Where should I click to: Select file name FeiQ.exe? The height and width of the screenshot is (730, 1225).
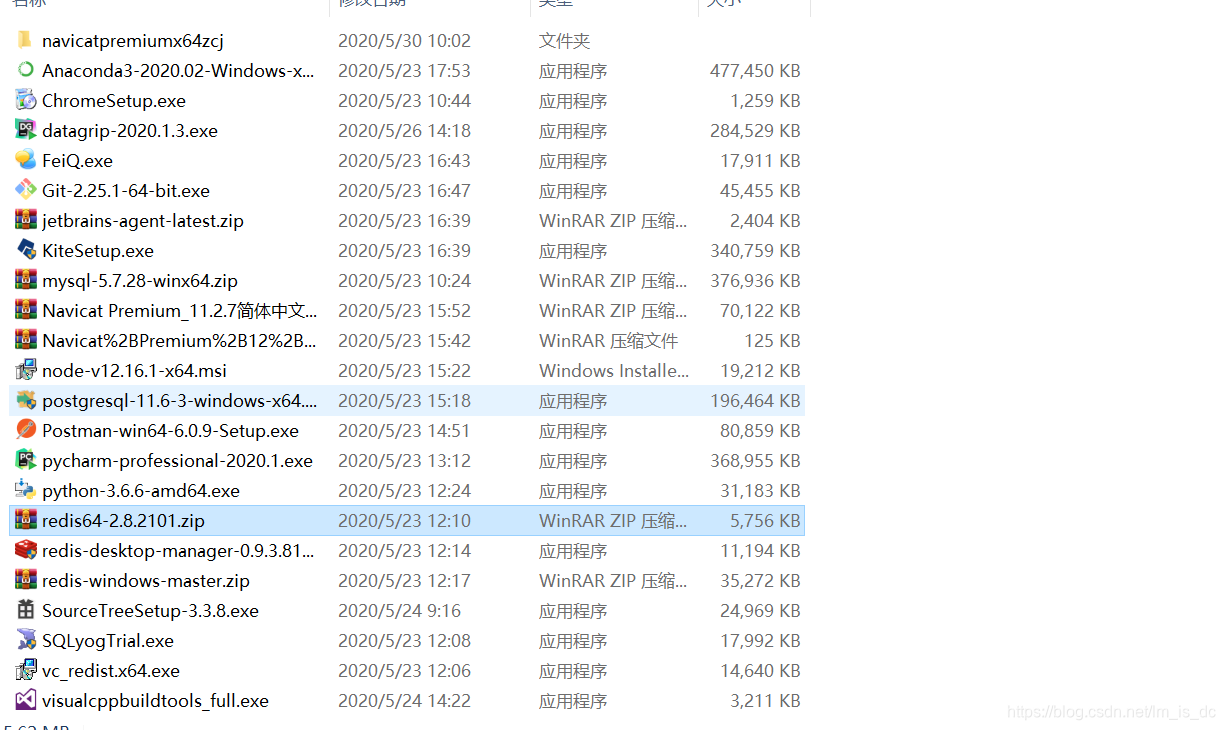coord(77,161)
